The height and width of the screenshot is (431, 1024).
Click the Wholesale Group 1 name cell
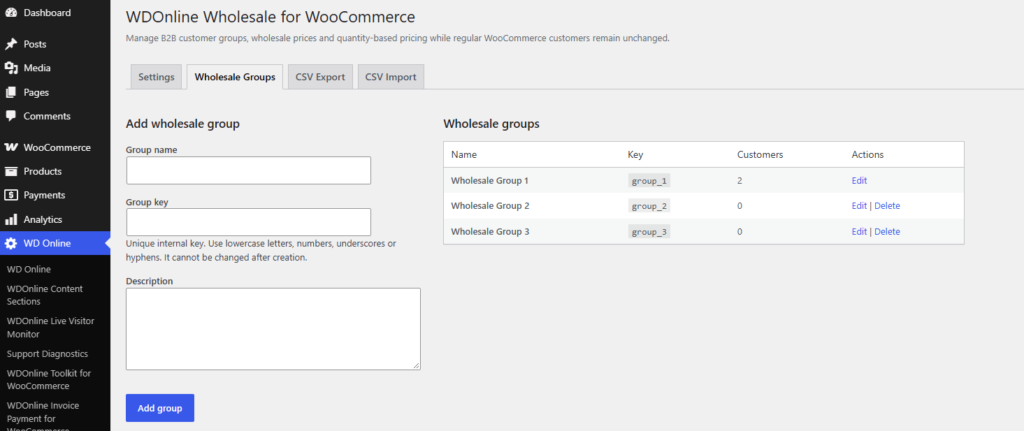490,181
